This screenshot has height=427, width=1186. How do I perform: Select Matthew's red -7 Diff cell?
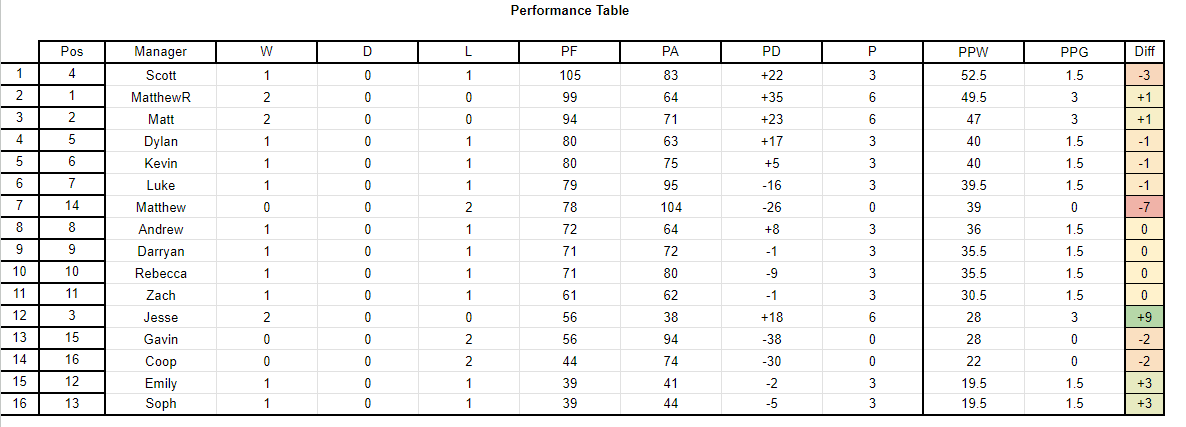tap(1144, 207)
